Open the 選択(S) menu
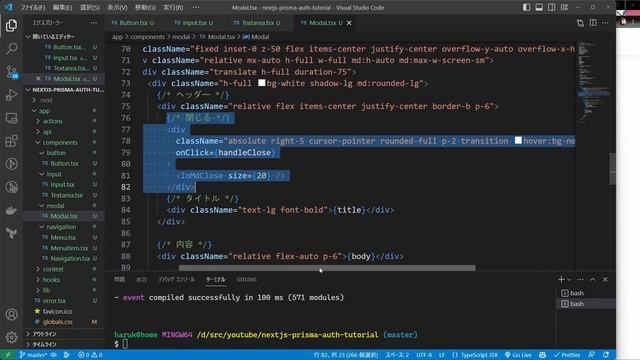The image size is (640, 360). [89, 7]
